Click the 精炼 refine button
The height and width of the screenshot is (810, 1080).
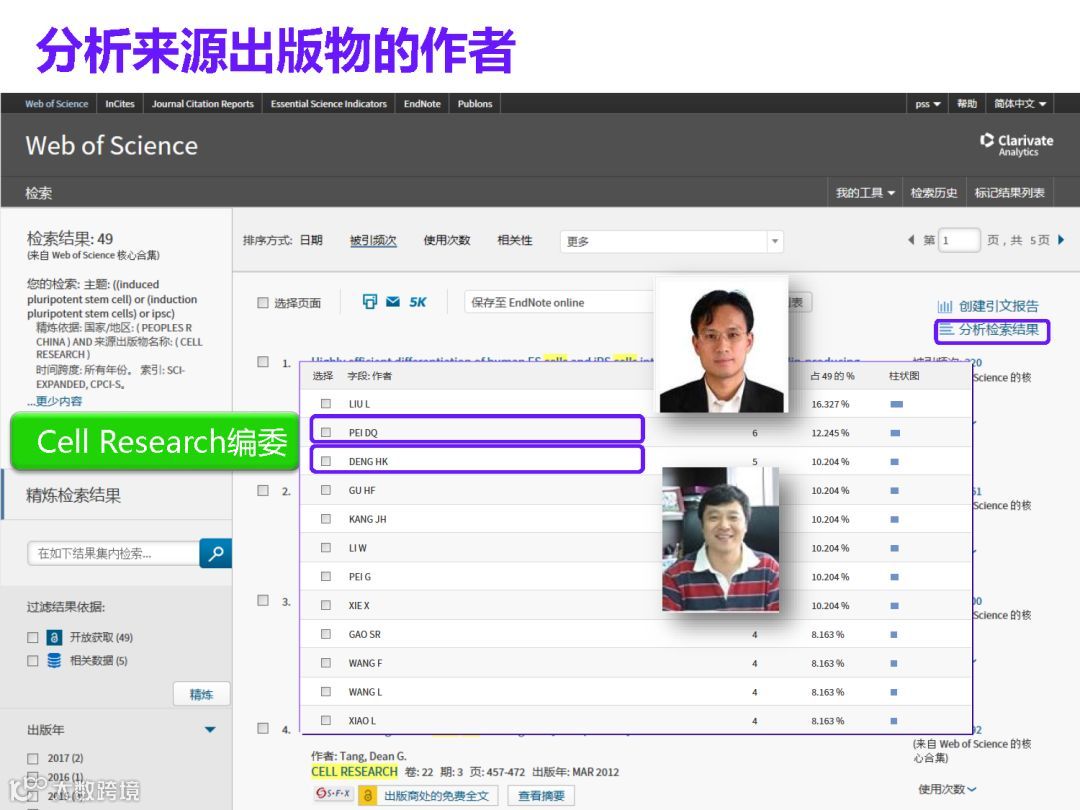[201, 694]
